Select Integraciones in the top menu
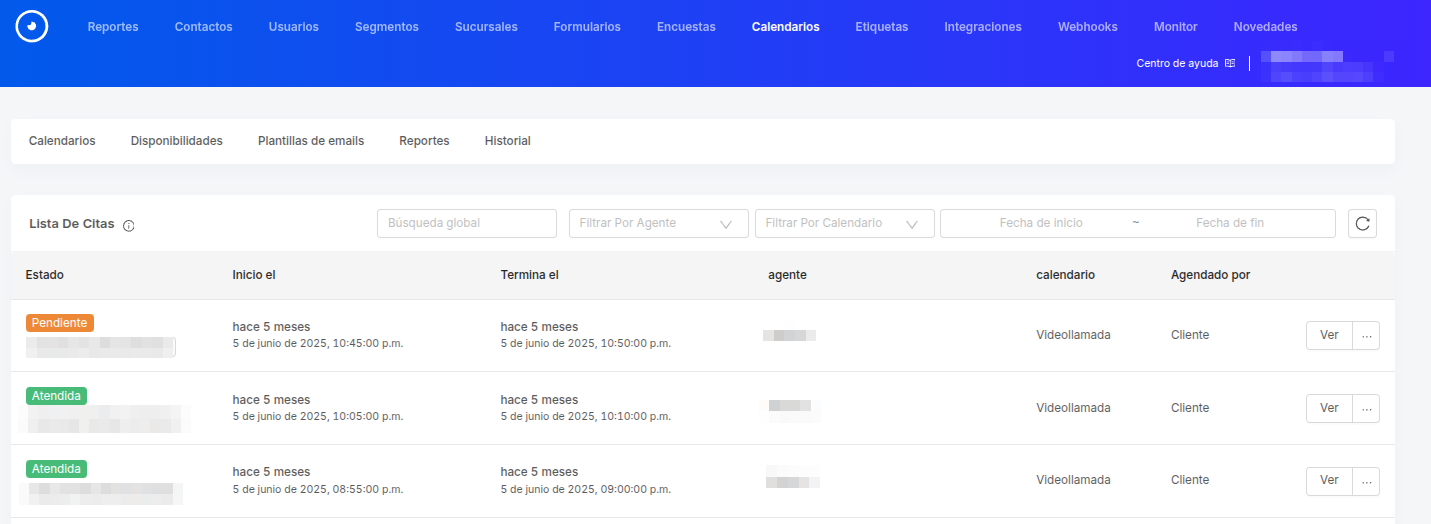1431x524 pixels. [983, 27]
